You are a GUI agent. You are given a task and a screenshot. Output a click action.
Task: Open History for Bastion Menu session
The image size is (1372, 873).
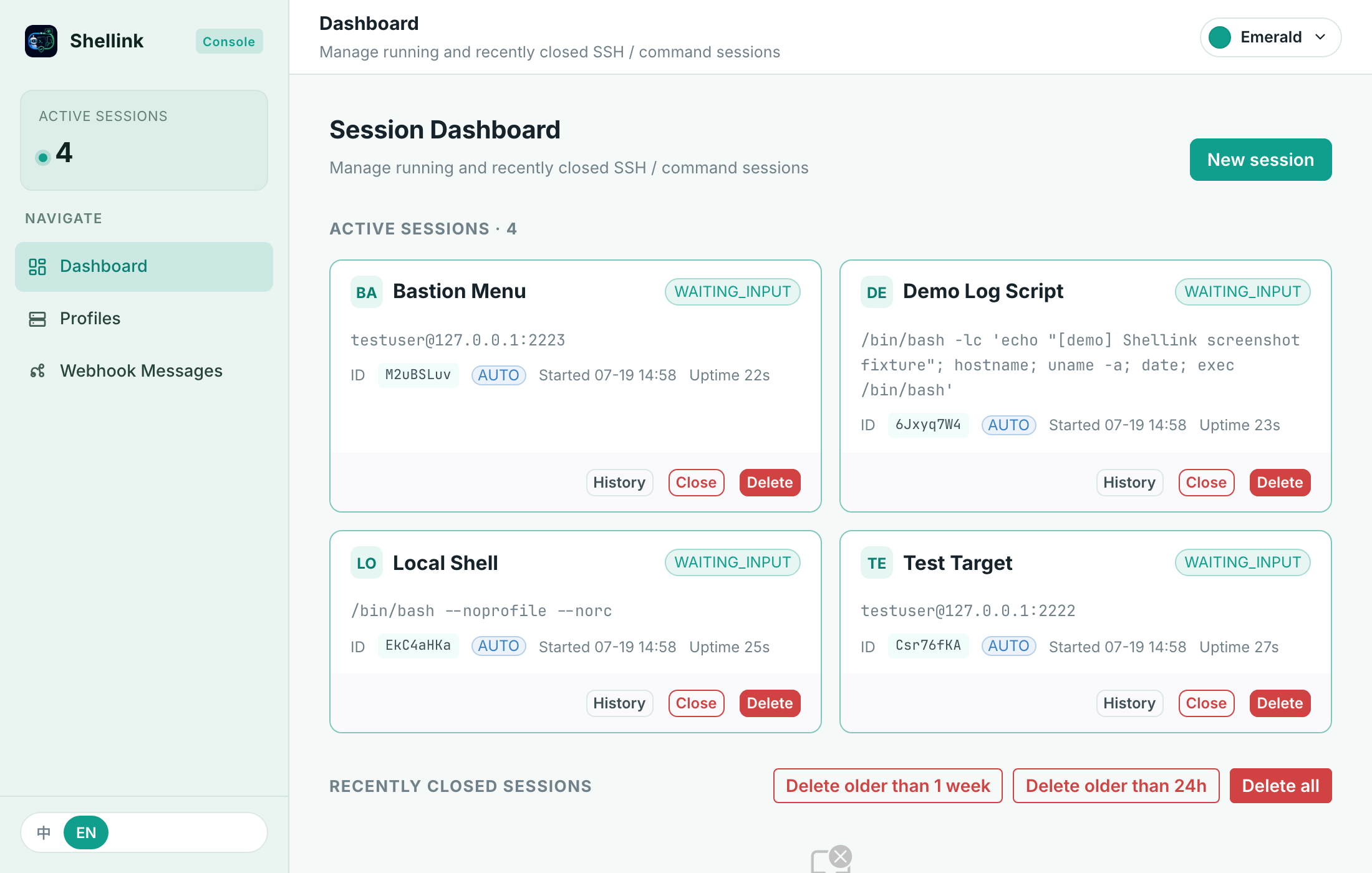coord(619,483)
